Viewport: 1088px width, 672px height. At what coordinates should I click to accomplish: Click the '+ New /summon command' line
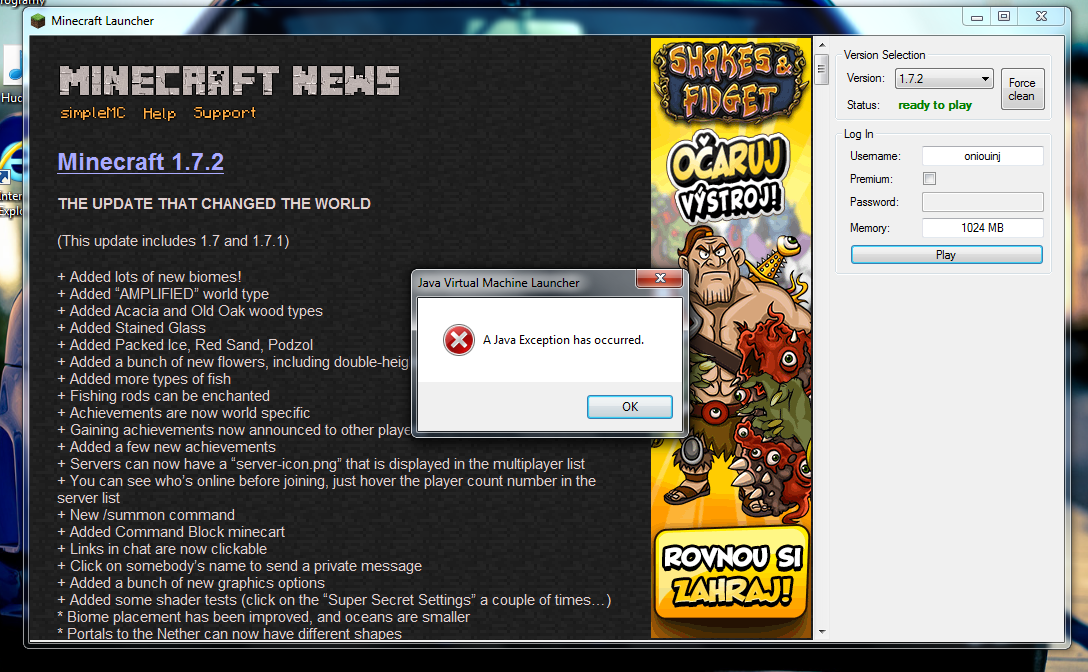pyautogui.click(x=146, y=515)
